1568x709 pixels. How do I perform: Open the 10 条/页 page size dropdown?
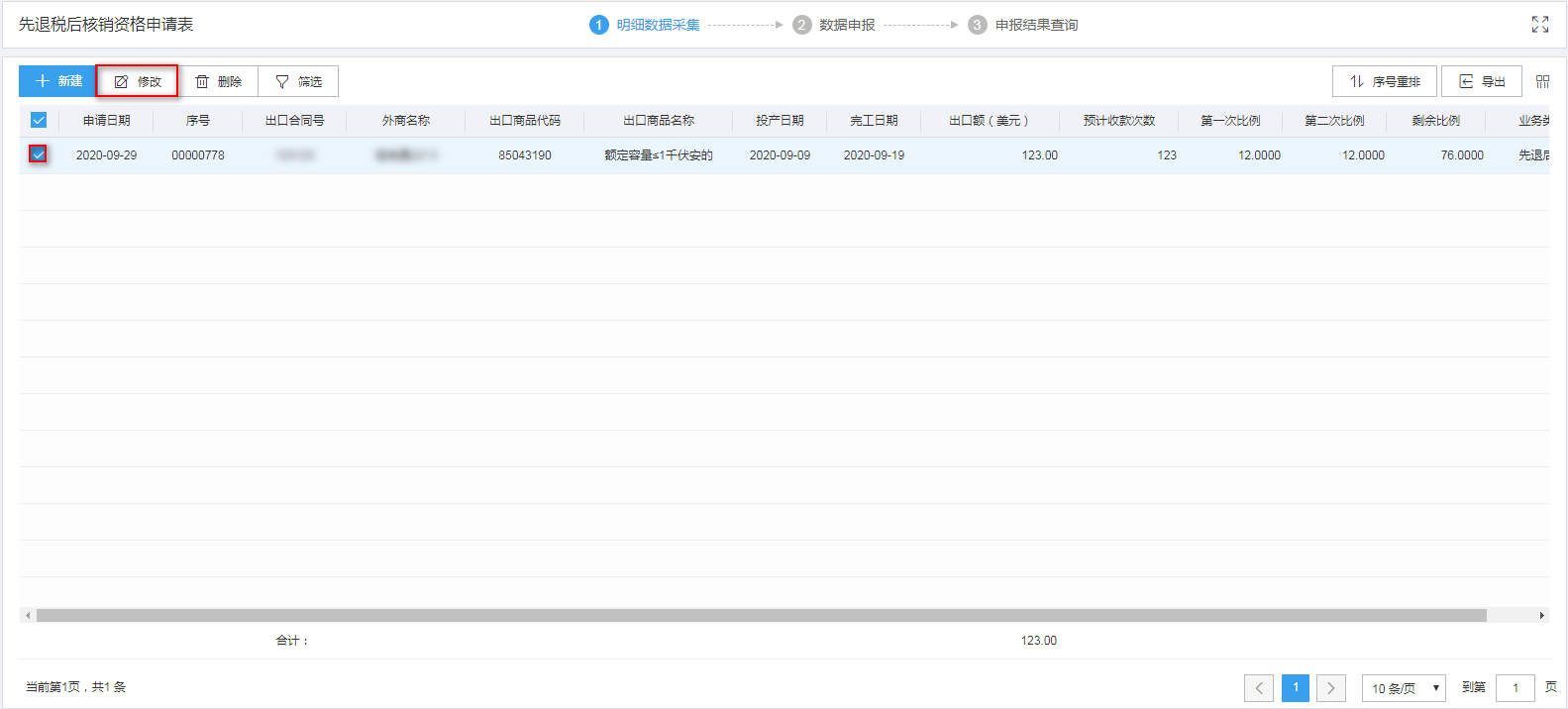(x=1404, y=687)
